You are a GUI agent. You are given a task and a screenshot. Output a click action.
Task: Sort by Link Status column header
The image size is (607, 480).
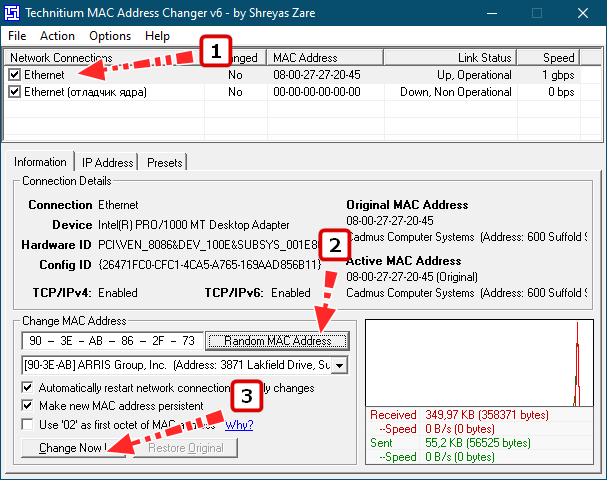point(450,58)
